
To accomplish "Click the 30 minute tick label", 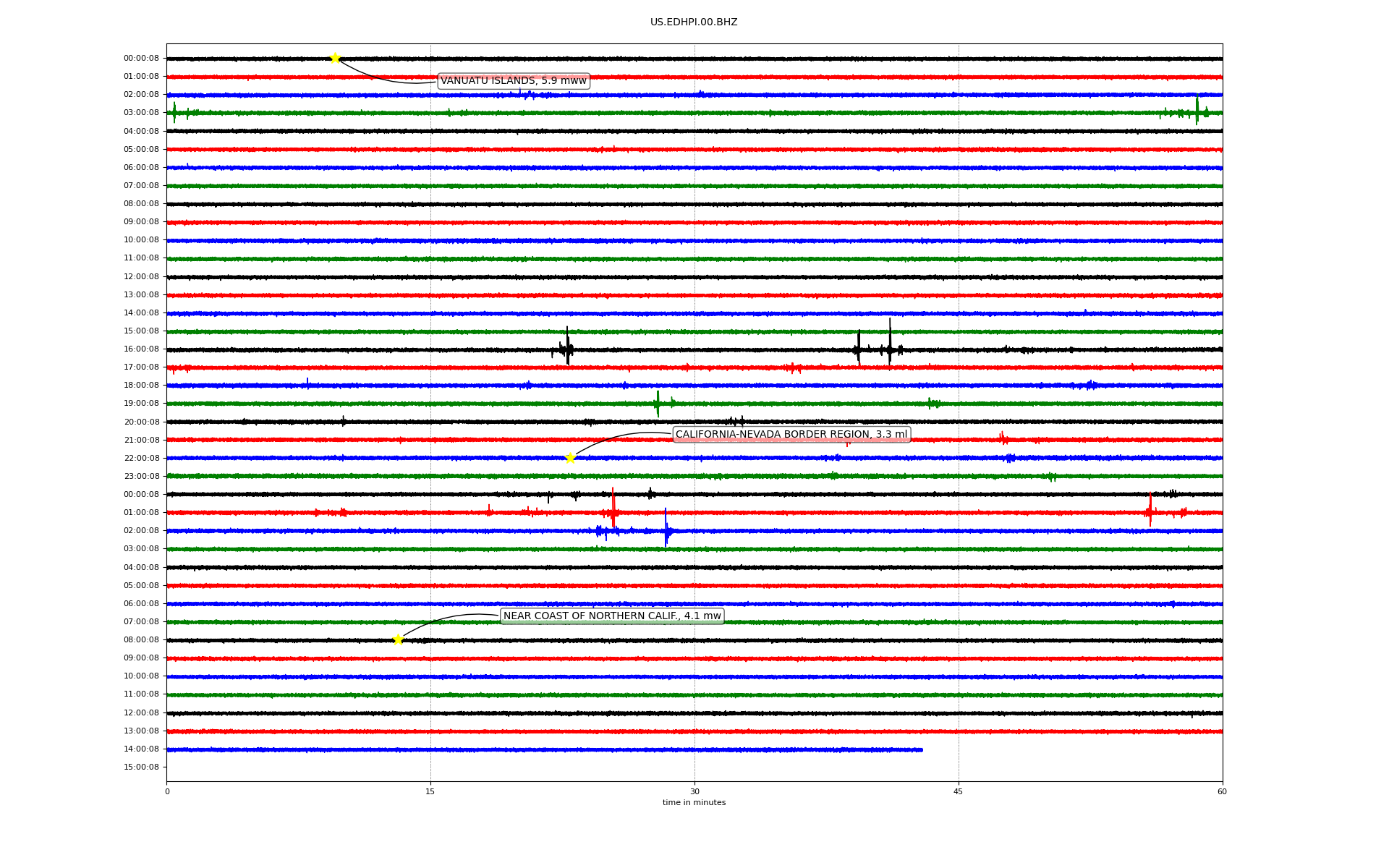I will (694, 791).
